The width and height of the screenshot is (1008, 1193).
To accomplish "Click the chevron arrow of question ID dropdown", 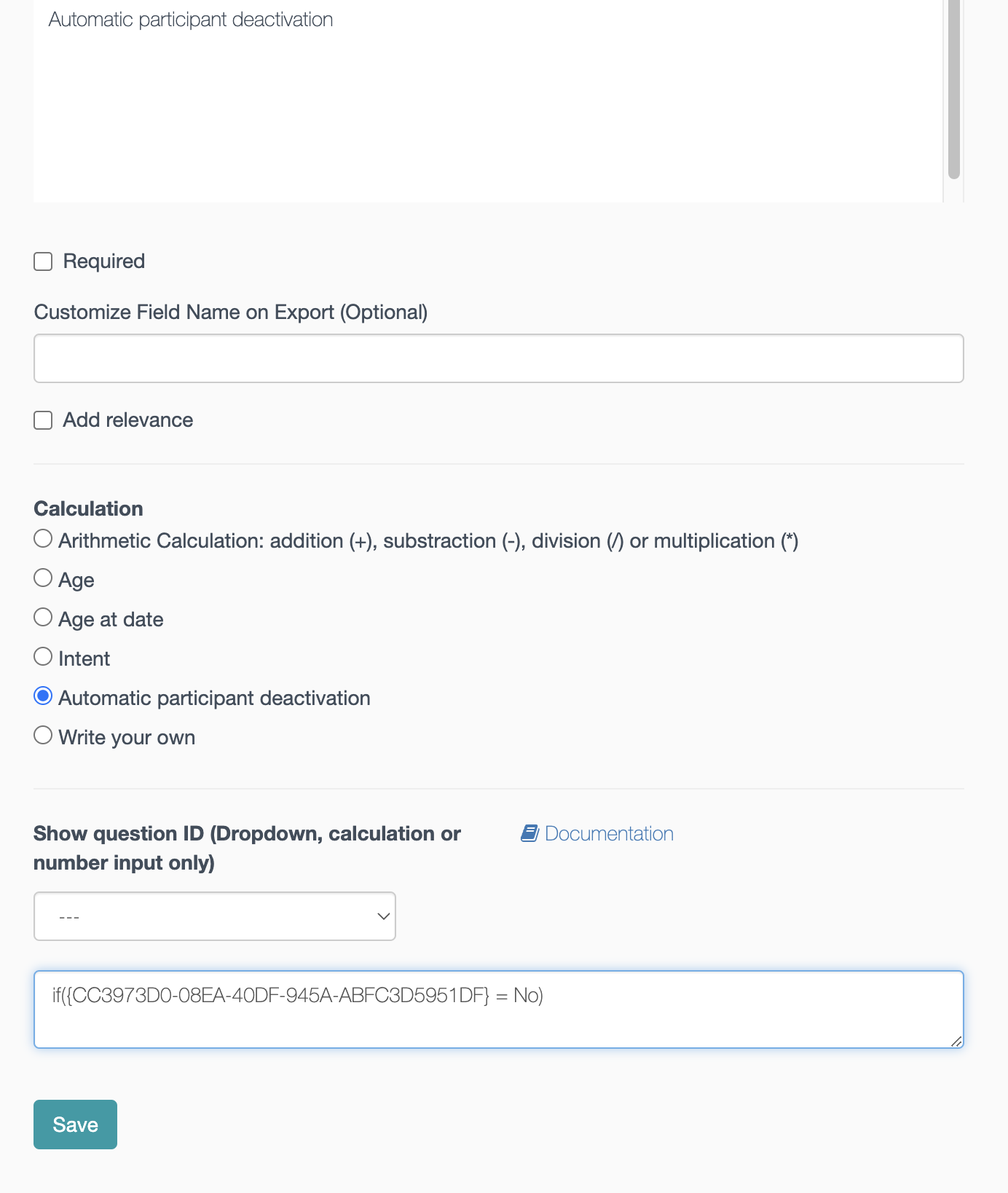I will tap(383, 916).
